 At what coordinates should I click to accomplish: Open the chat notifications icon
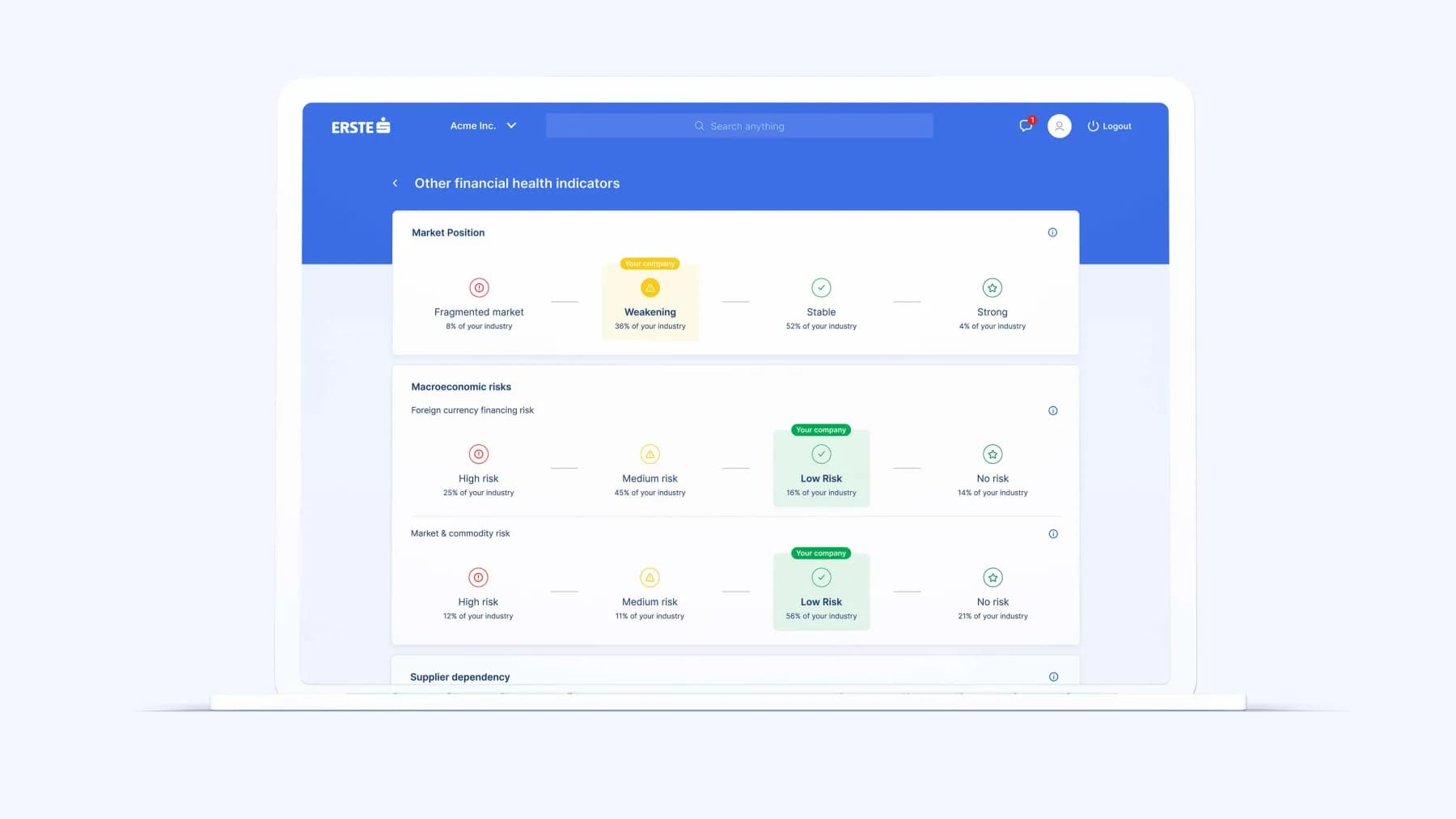(1026, 125)
